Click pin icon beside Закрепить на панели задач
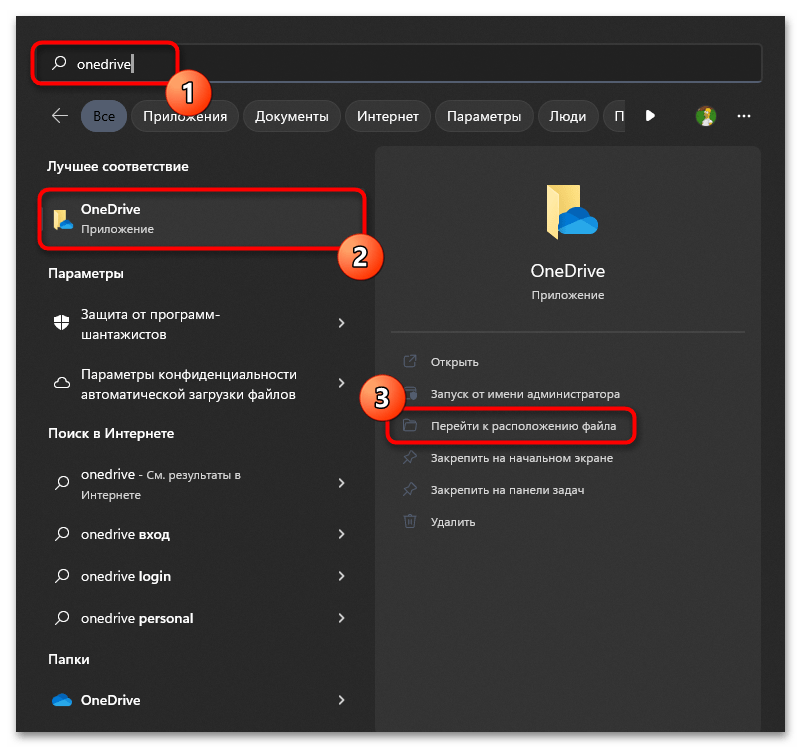The image size is (801, 748). coord(410,489)
